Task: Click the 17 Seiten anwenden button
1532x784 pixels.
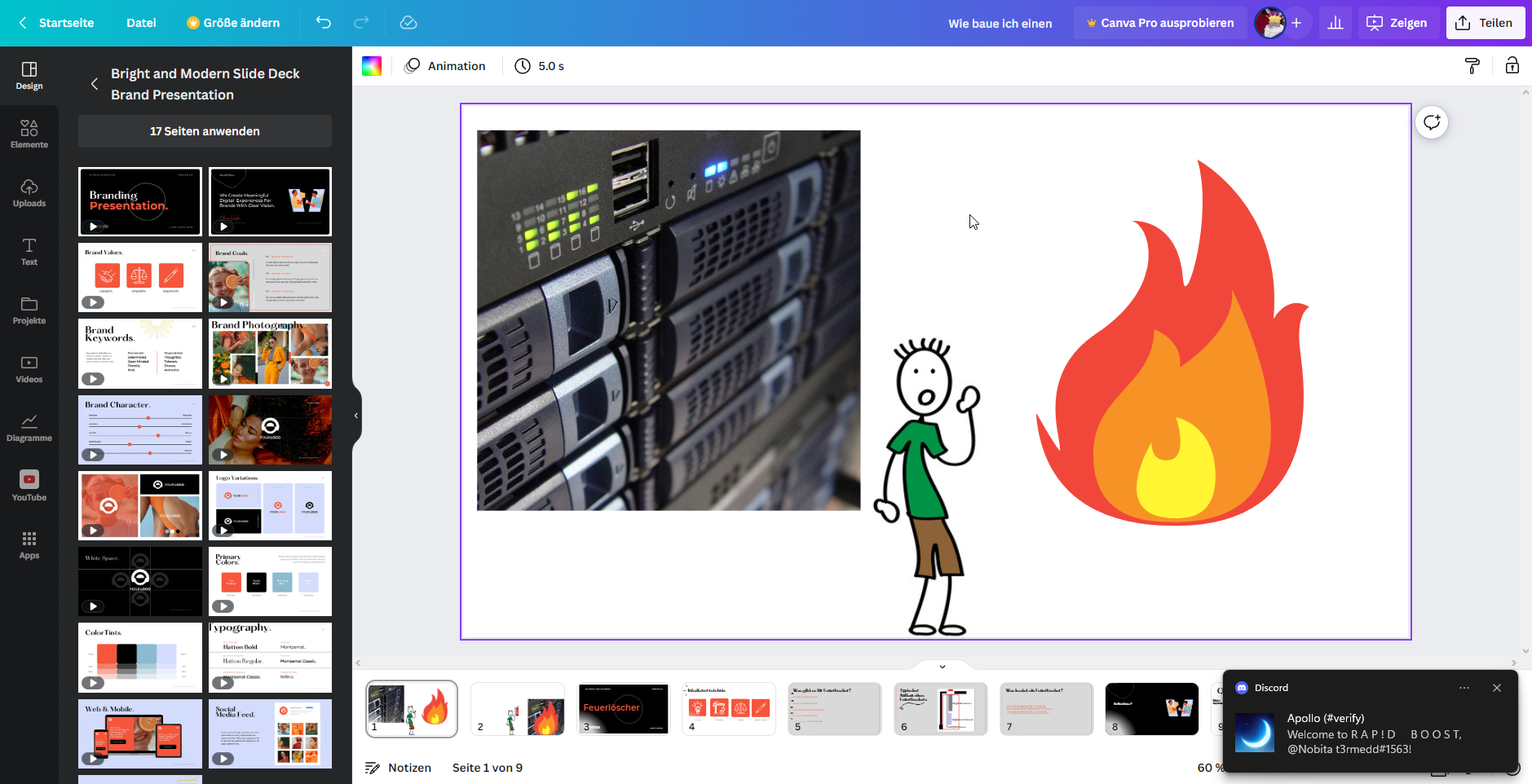Action: pyautogui.click(x=205, y=131)
